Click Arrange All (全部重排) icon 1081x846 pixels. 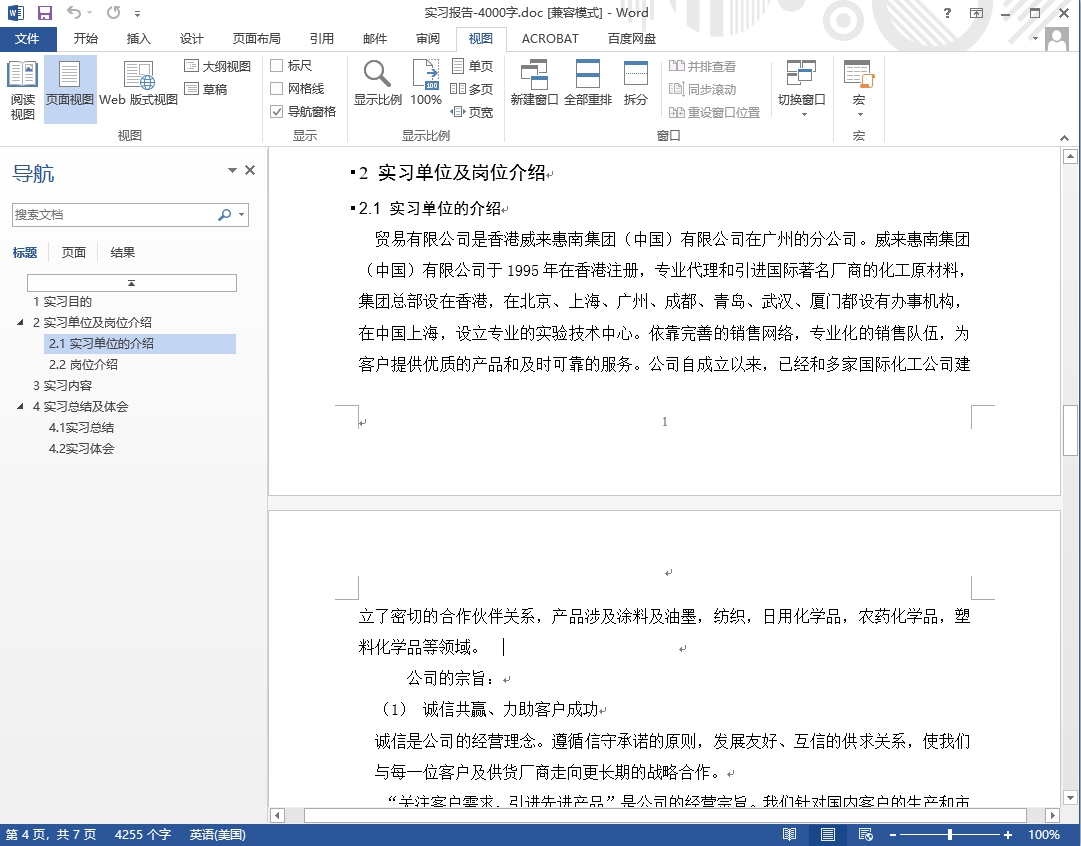[588, 83]
